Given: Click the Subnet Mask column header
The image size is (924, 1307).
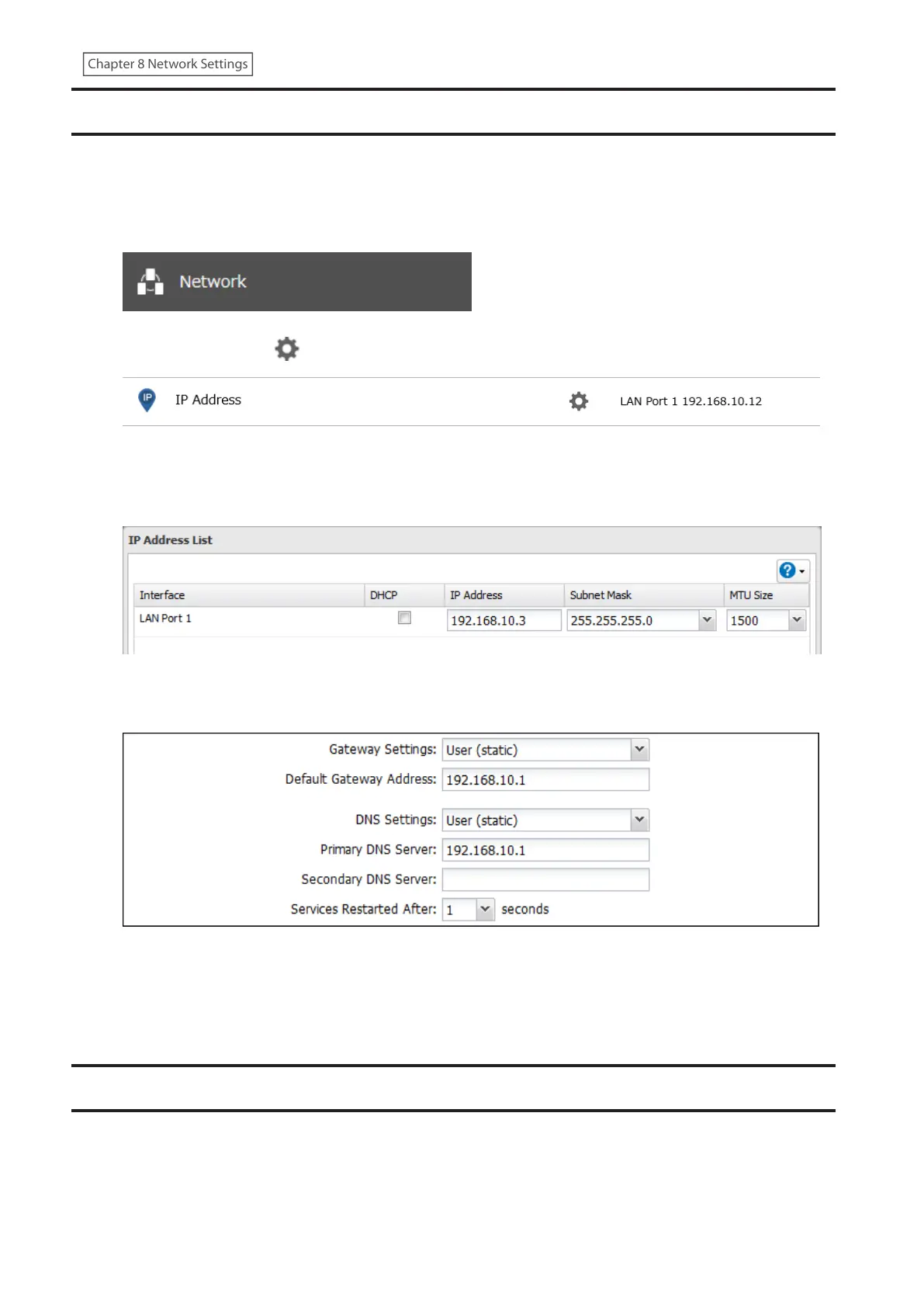Looking at the screenshot, I should [x=643, y=595].
